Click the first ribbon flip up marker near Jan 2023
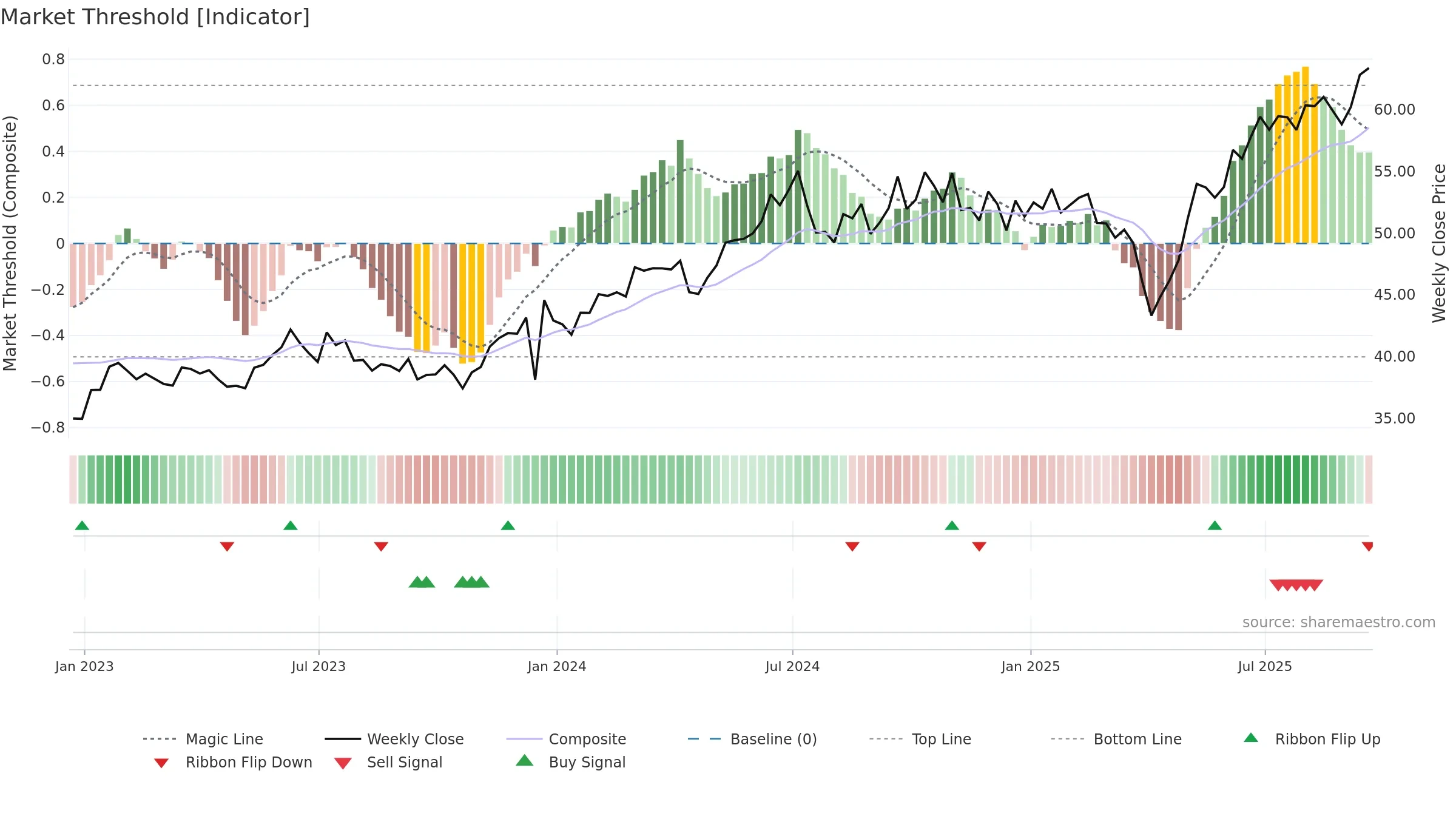 83,525
